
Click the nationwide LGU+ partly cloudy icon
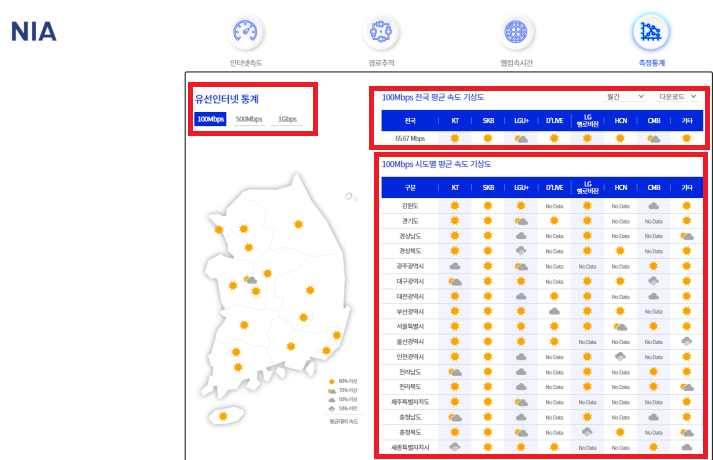tap(521, 139)
